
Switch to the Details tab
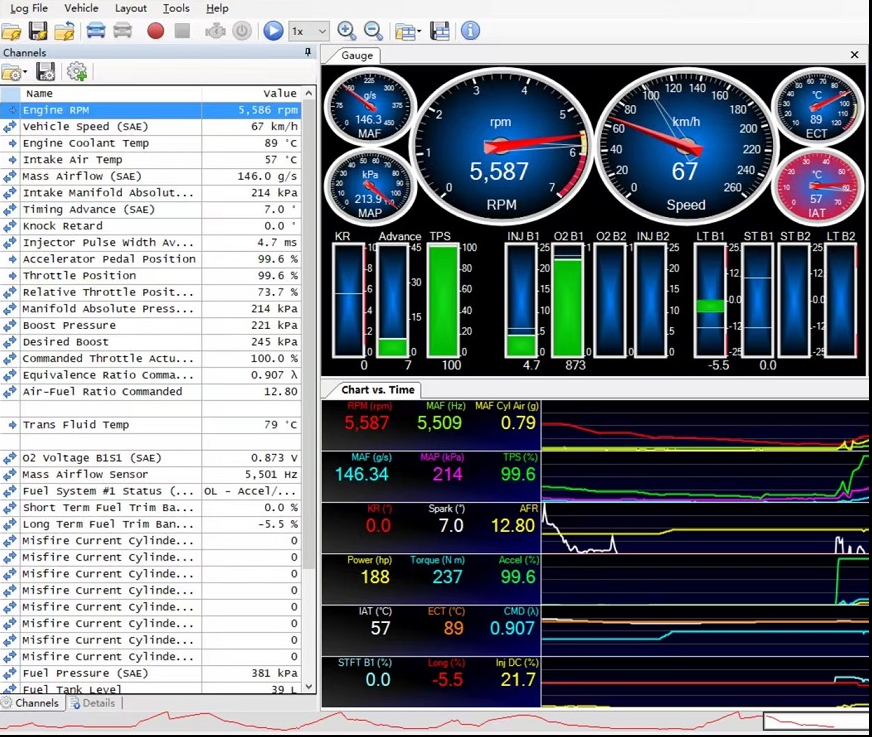92,703
